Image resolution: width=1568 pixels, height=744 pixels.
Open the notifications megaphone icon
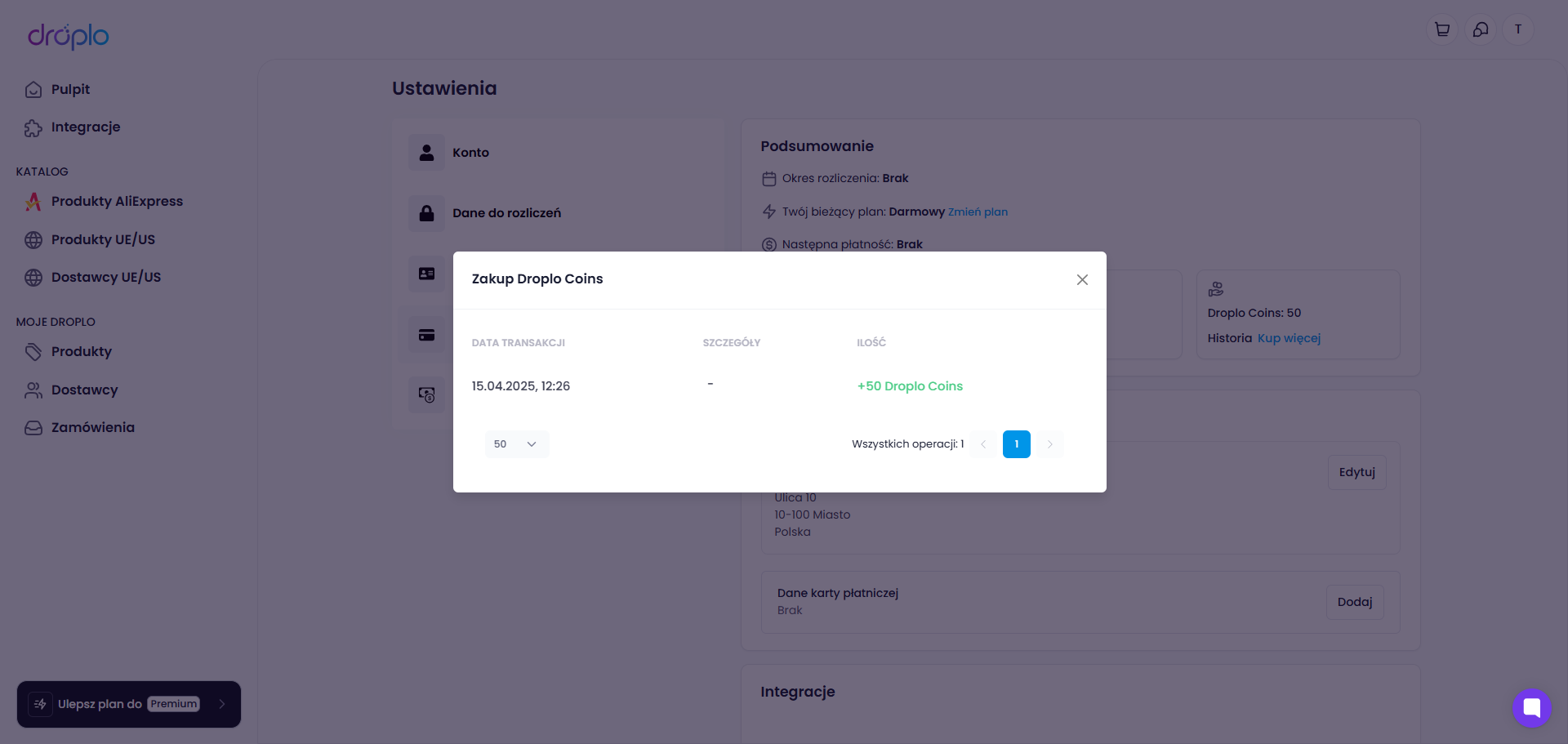(x=1481, y=29)
